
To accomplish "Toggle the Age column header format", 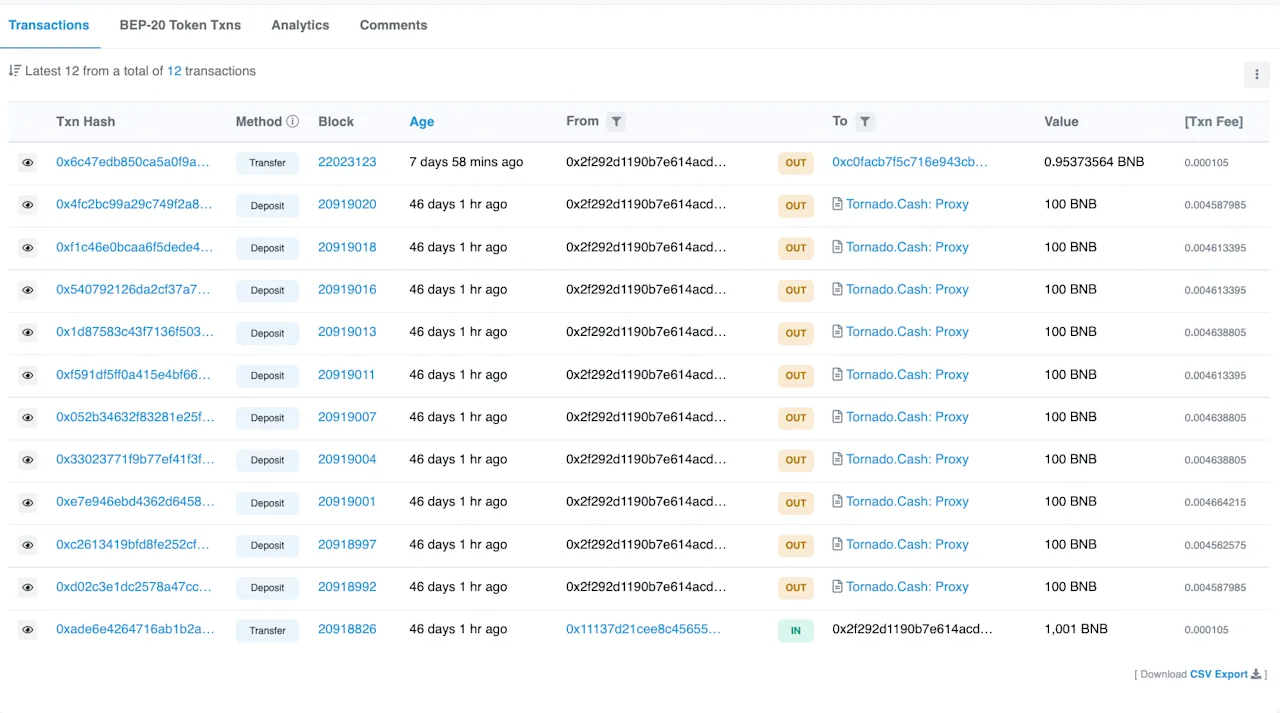I will [421, 121].
